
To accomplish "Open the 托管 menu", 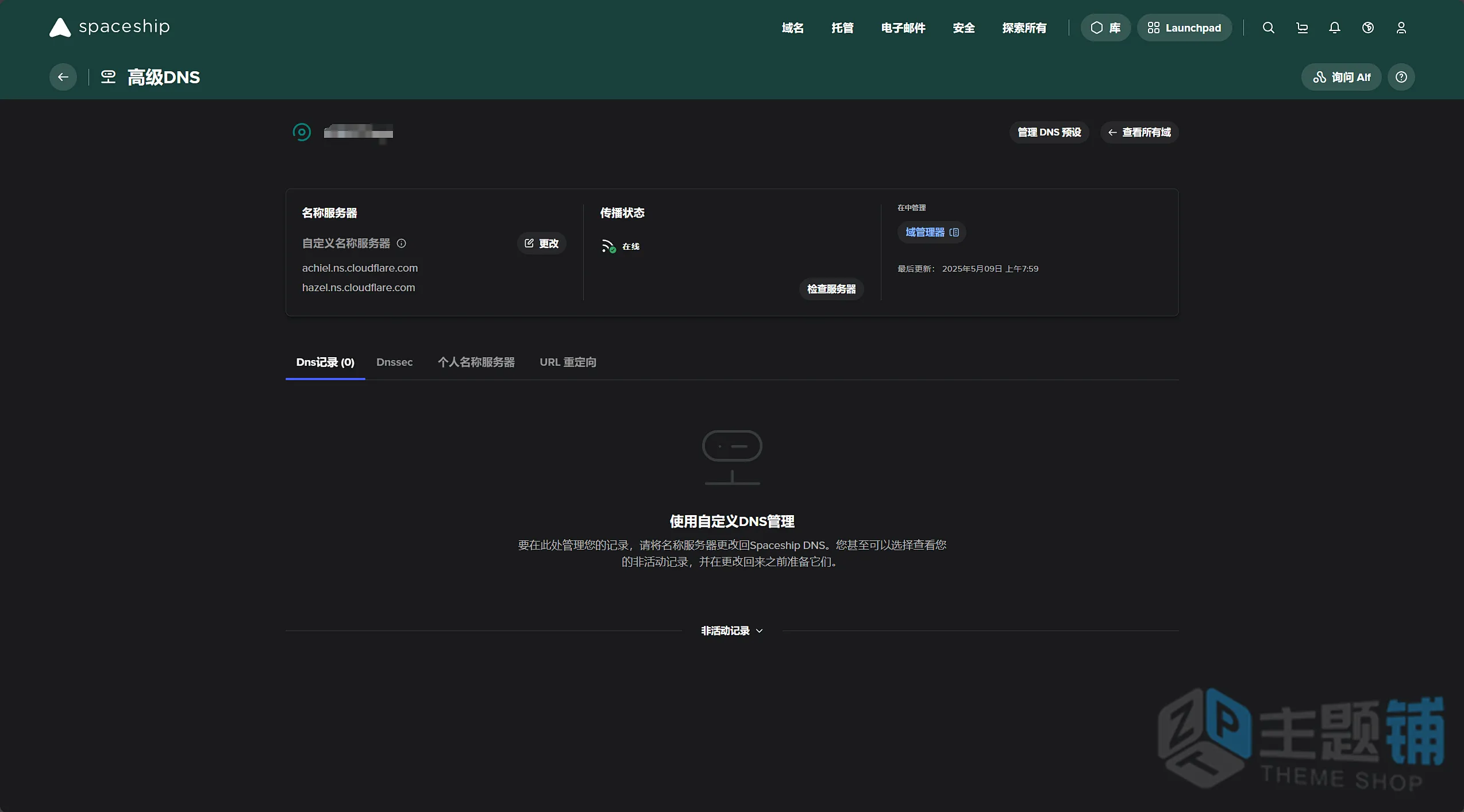I will coord(842,28).
